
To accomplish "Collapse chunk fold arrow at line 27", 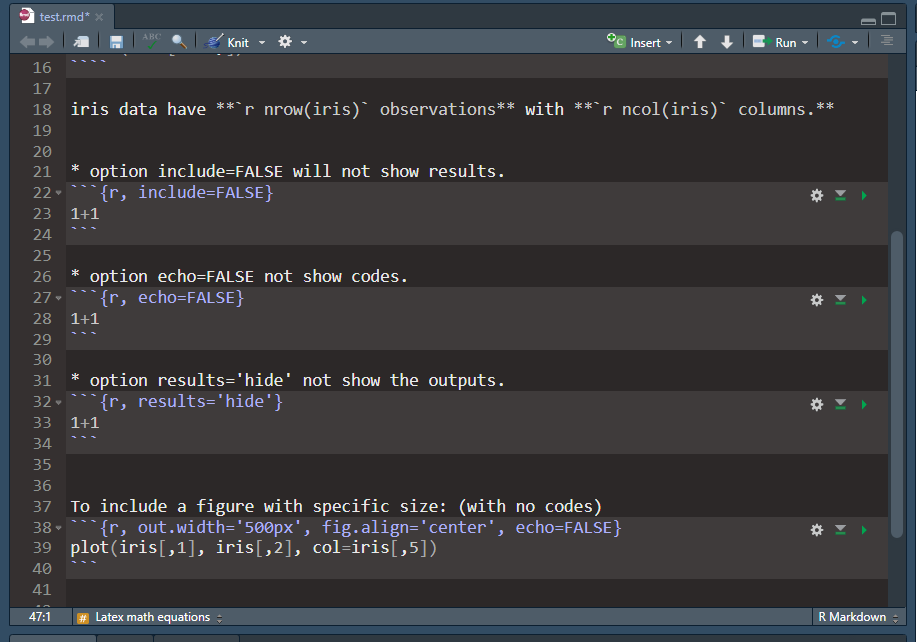I will click(58, 298).
